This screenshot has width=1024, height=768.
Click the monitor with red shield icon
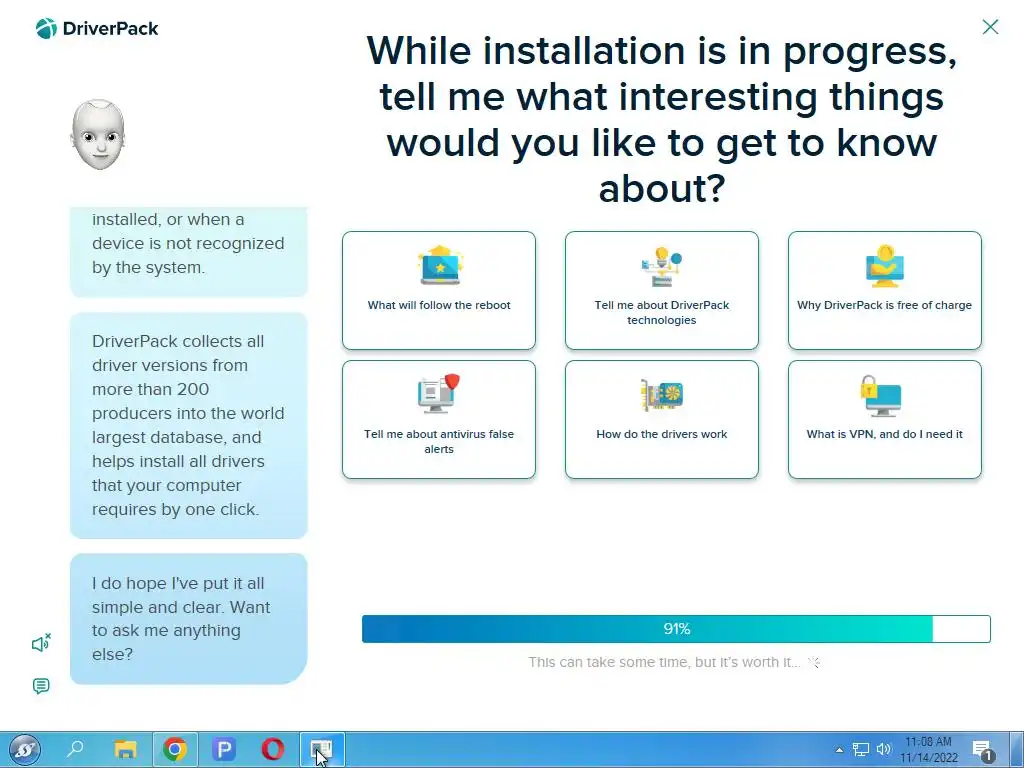(439, 394)
